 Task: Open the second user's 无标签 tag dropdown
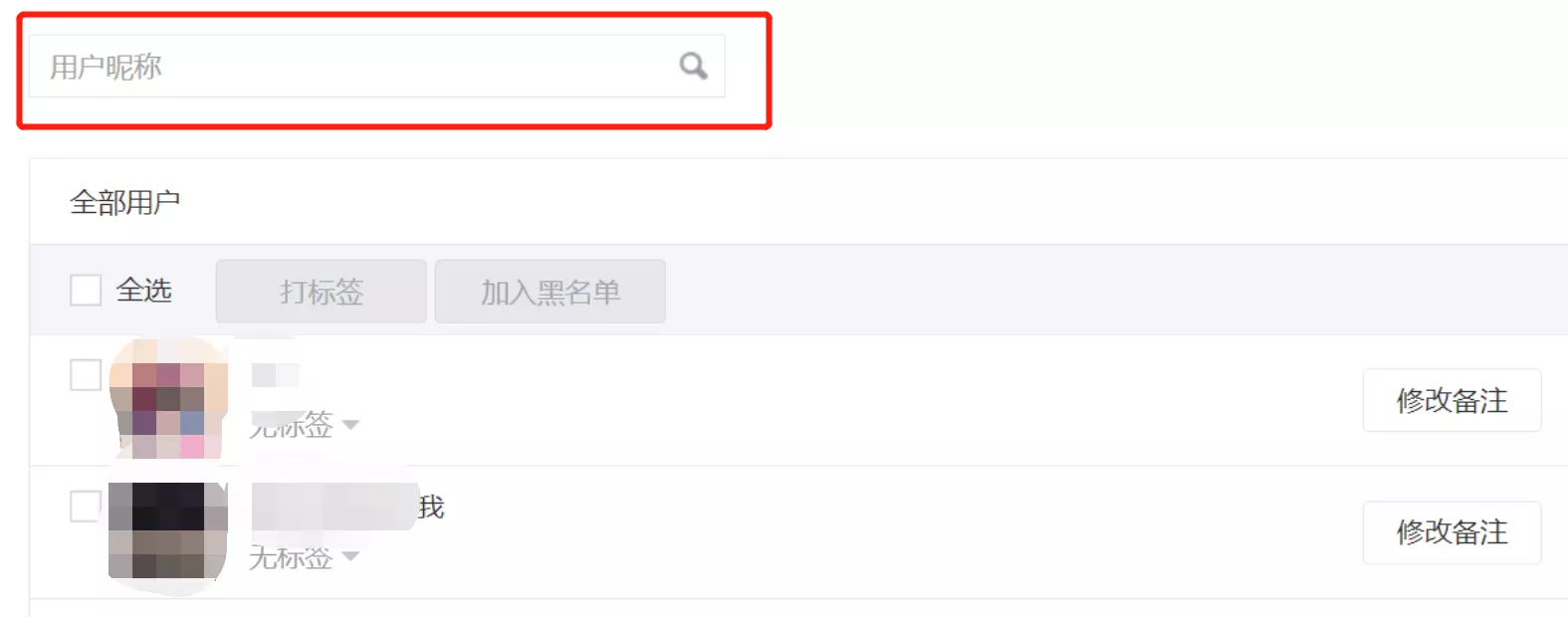click(x=304, y=557)
